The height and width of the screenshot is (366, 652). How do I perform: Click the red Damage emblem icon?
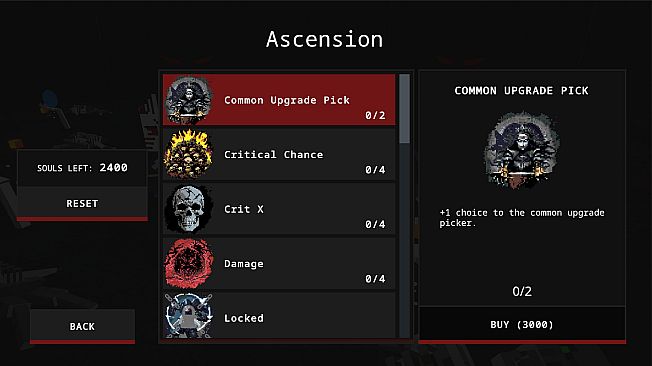pyautogui.click(x=188, y=263)
